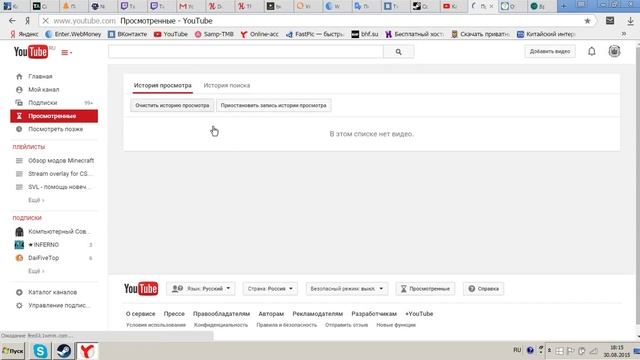
Task: Open browser downloads arrow icon
Action: pyautogui.click(x=630, y=21)
